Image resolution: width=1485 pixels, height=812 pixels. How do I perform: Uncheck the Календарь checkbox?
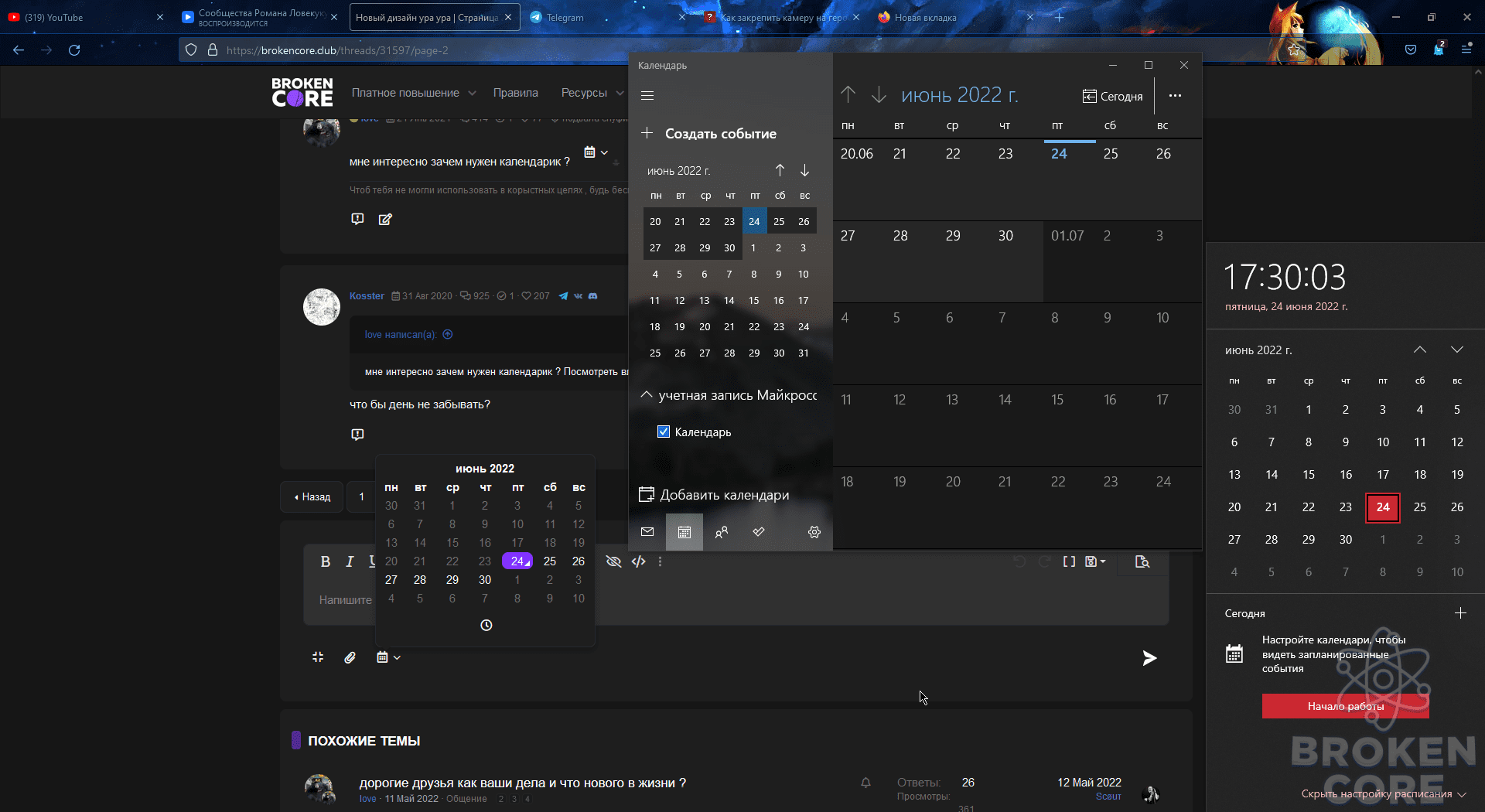click(664, 432)
